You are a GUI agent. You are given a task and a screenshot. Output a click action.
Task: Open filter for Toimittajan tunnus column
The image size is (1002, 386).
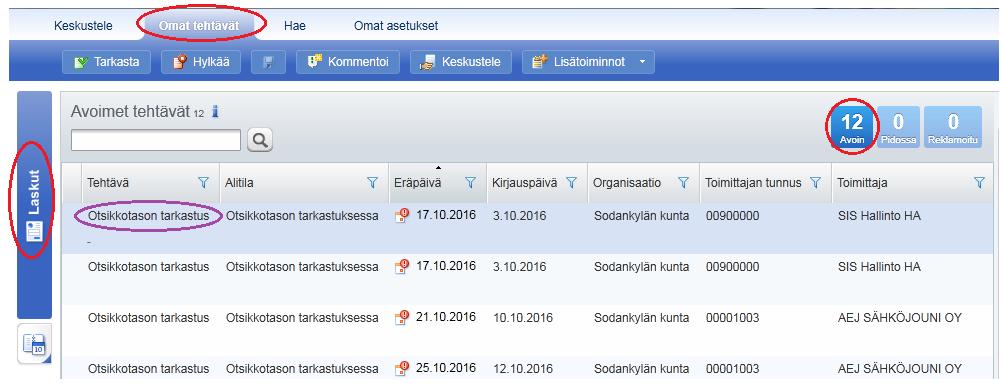pos(815,183)
